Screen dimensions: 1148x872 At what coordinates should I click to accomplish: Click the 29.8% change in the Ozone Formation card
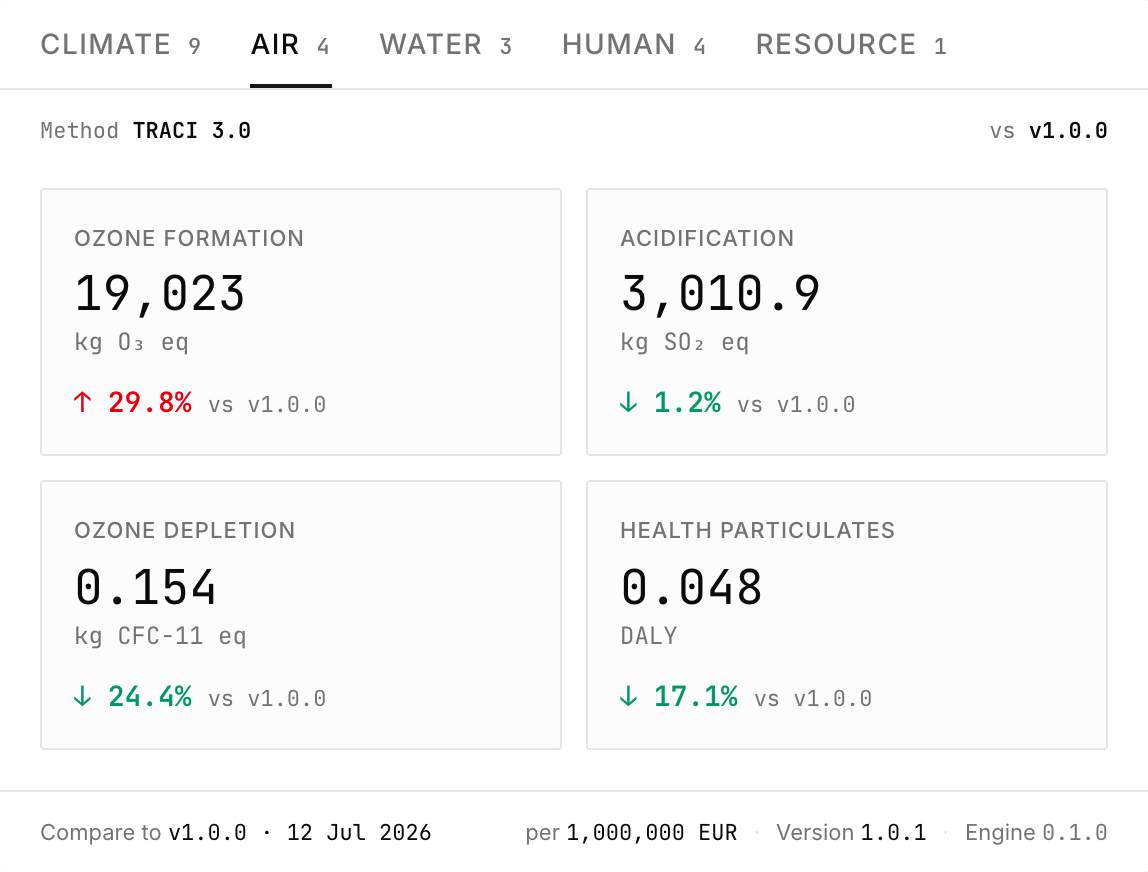(x=150, y=402)
